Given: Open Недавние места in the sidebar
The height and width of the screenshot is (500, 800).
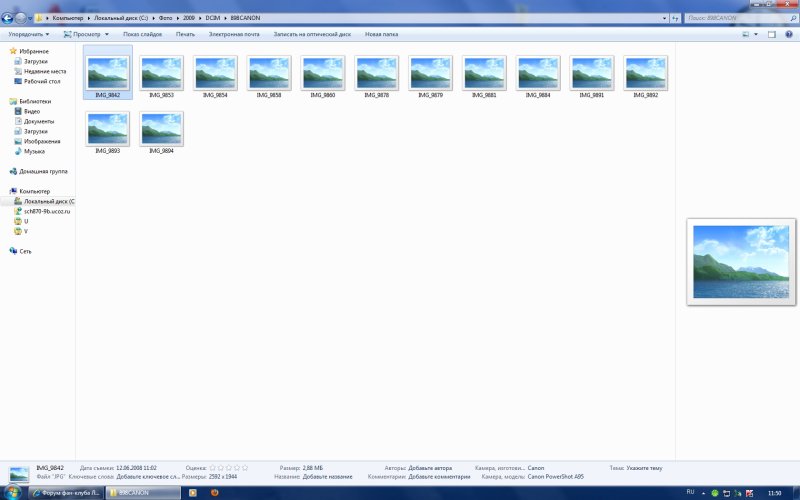Looking at the screenshot, I should click(45, 71).
